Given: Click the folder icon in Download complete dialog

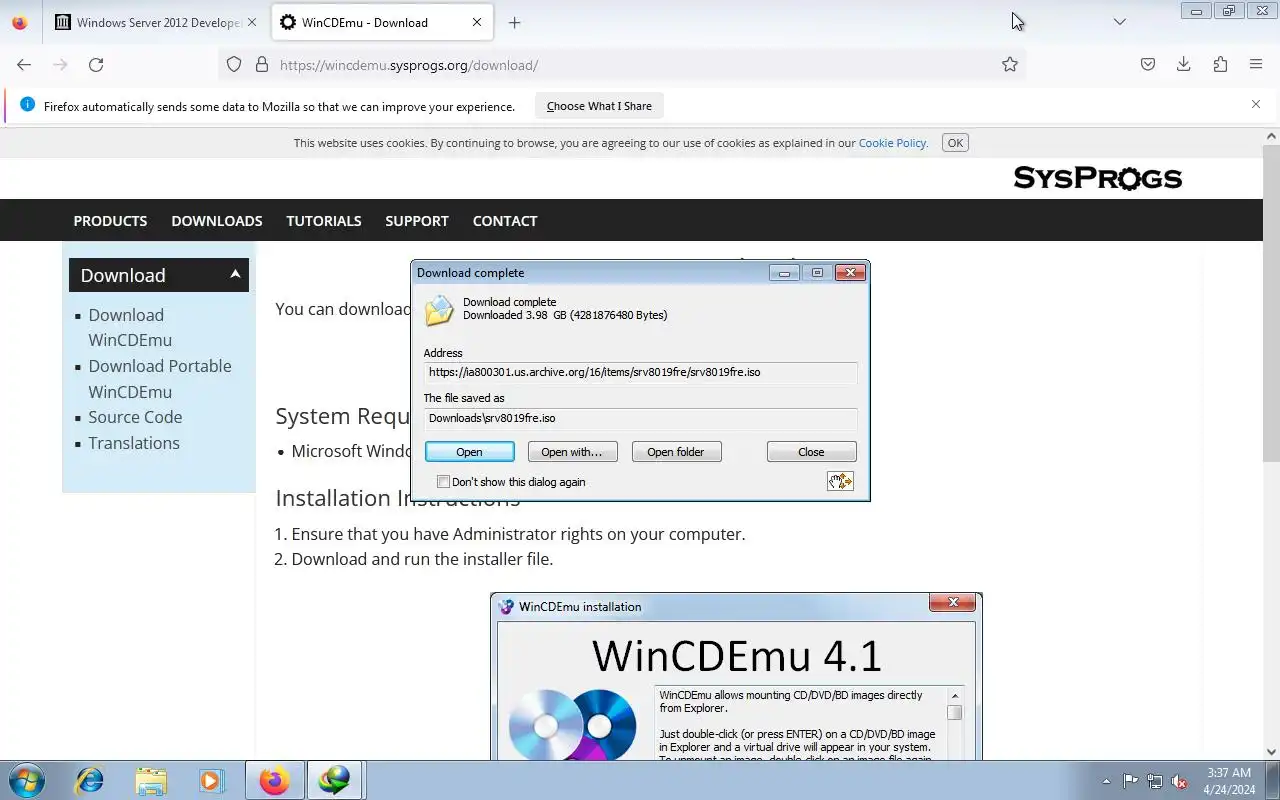Looking at the screenshot, I should [439, 310].
